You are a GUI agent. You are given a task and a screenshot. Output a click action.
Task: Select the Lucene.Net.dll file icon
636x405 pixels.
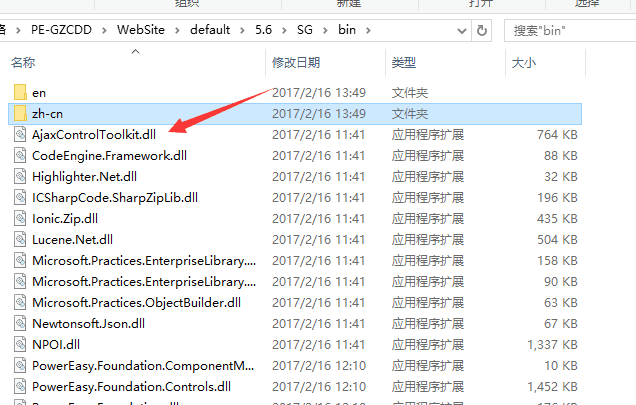(x=20, y=239)
